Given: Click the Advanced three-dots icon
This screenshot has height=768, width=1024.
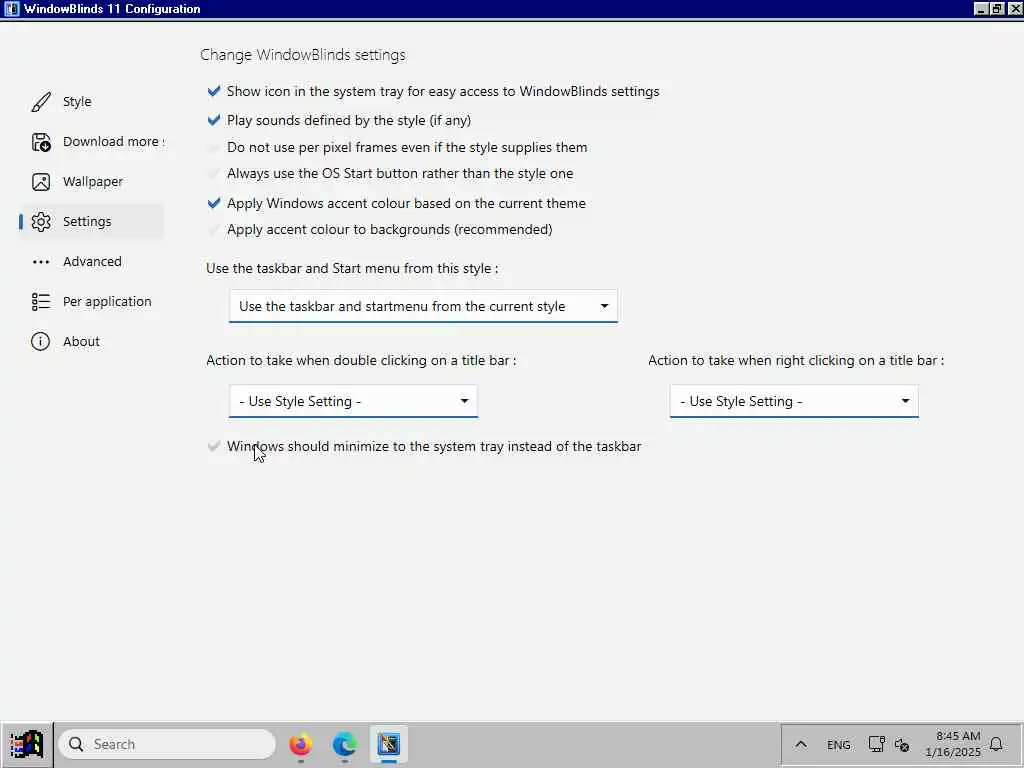Looking at the screenshot, I should point(40,262).
